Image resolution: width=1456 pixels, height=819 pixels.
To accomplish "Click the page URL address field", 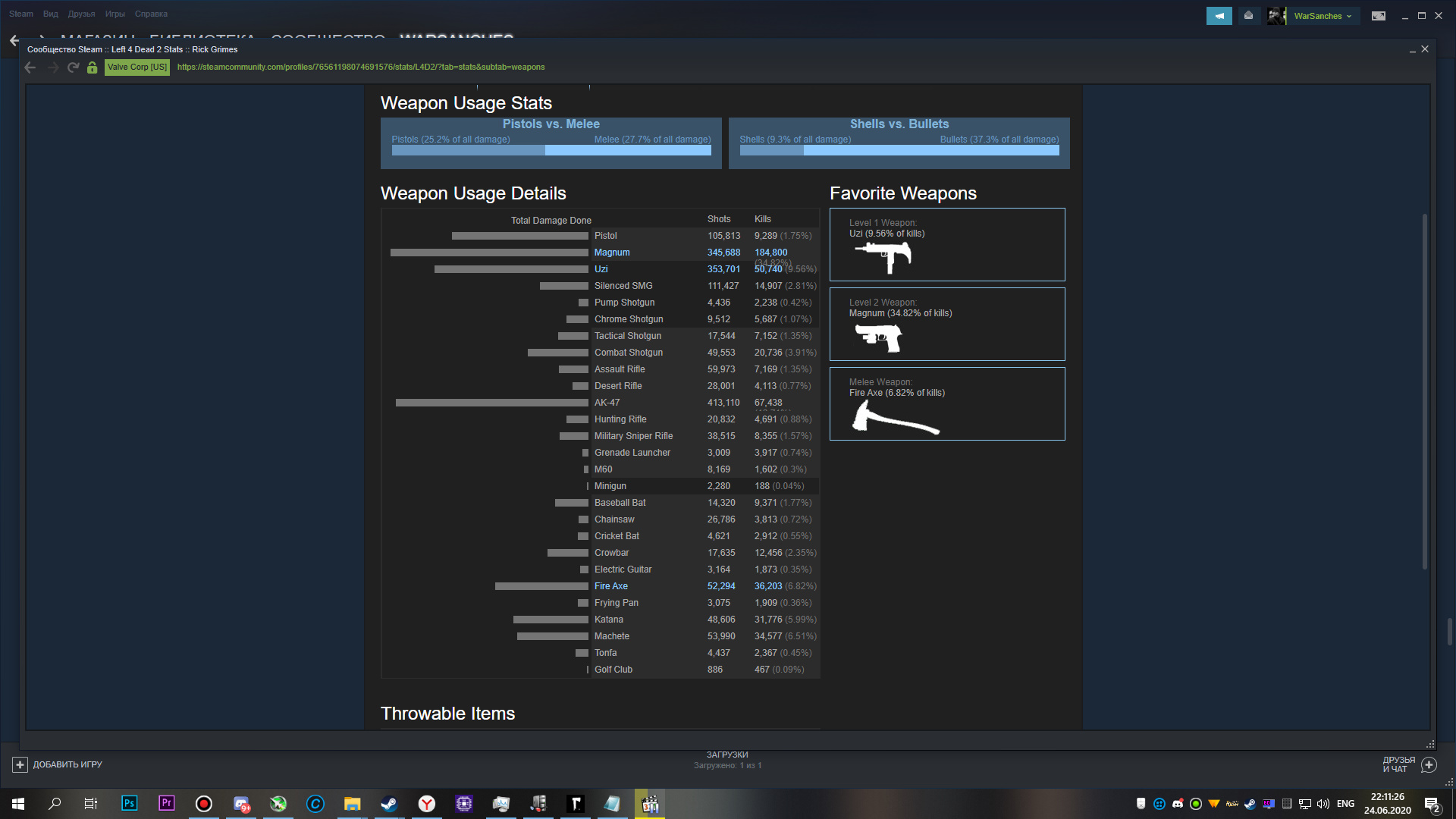I will coord(361,67).
